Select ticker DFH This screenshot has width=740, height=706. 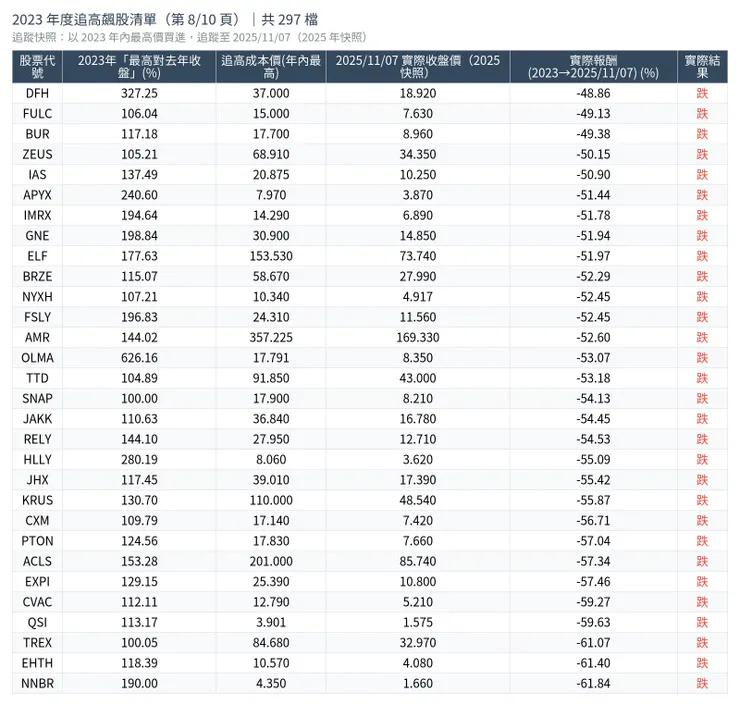(x=37, y=93)
